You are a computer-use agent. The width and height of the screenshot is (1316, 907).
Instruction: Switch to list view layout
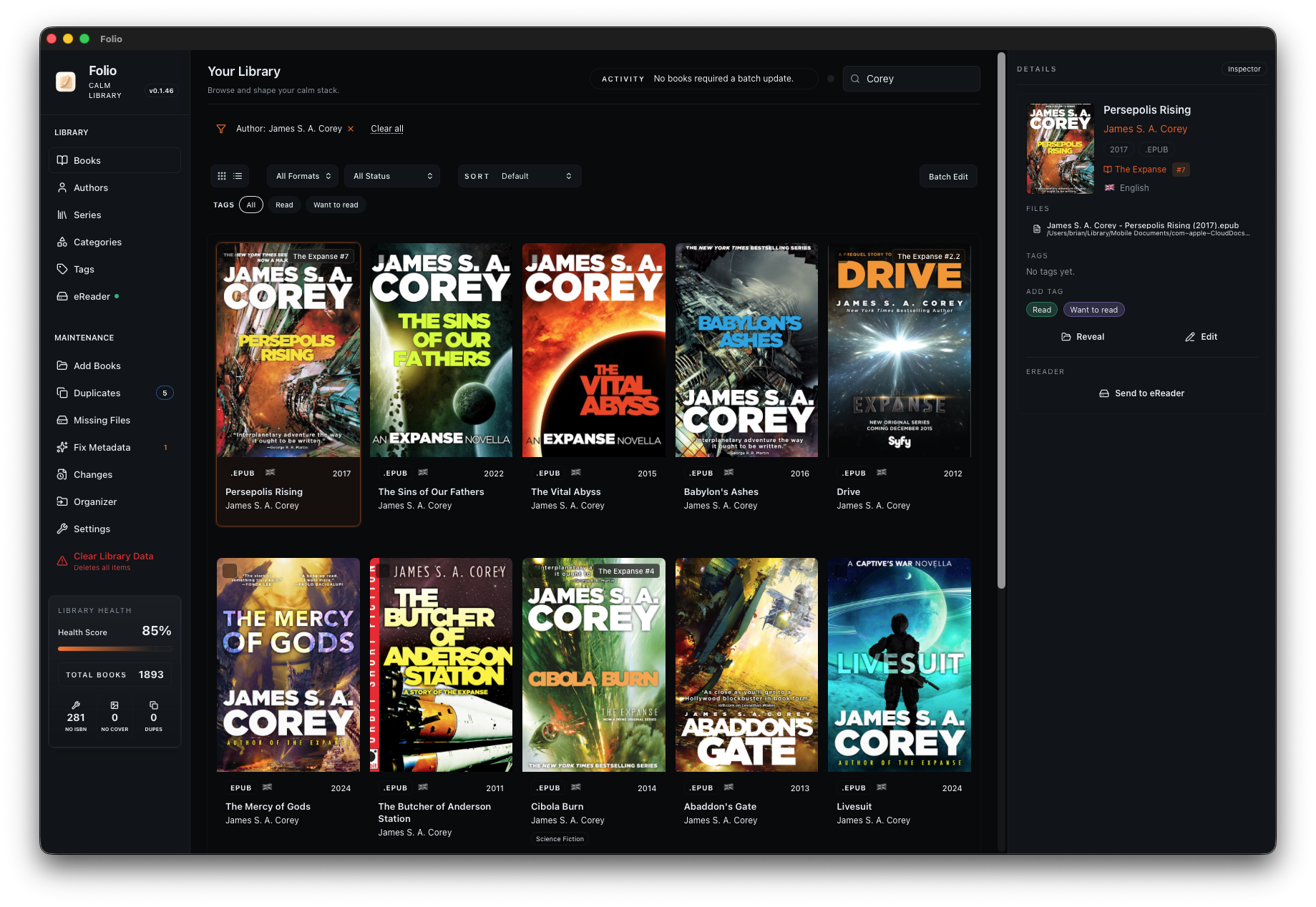(x=238, y=175)
